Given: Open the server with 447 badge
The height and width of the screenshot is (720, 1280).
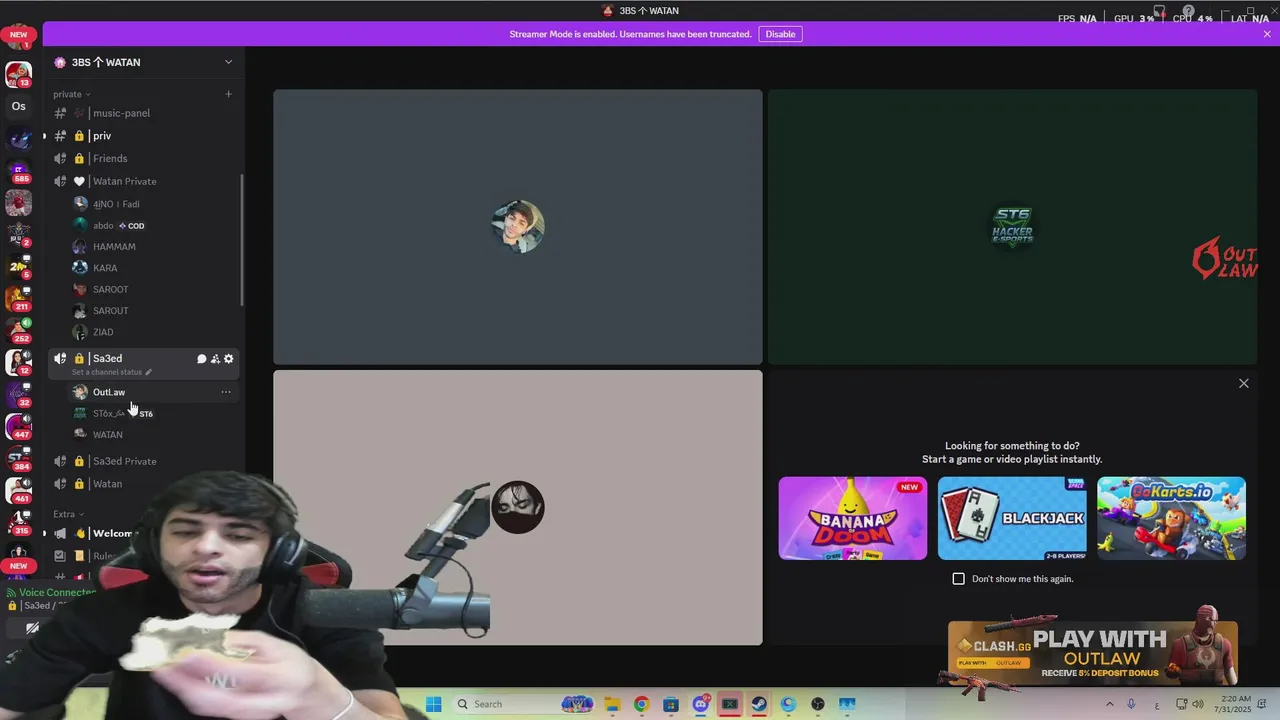Looking at the screenshot, I should [x=18, y=426].
